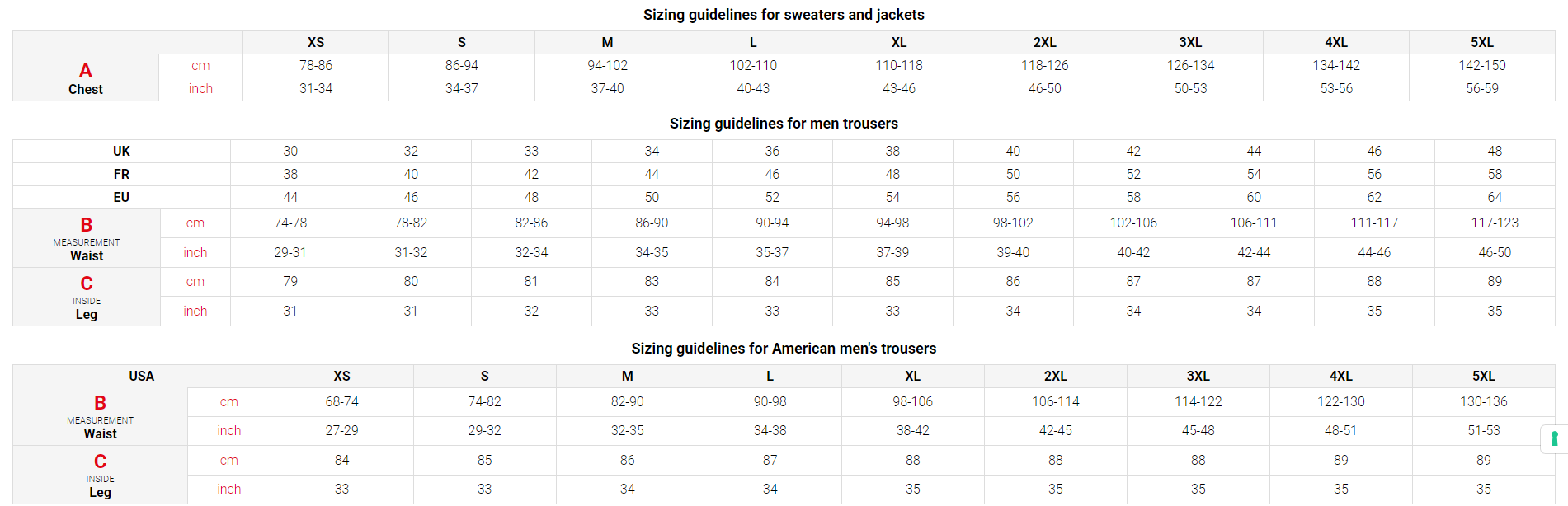This screenshot has height=506, width=1568.
Task: Click the Sizing guidelines for sweaters and jackets heading
Action: click(x=784, y=15)
